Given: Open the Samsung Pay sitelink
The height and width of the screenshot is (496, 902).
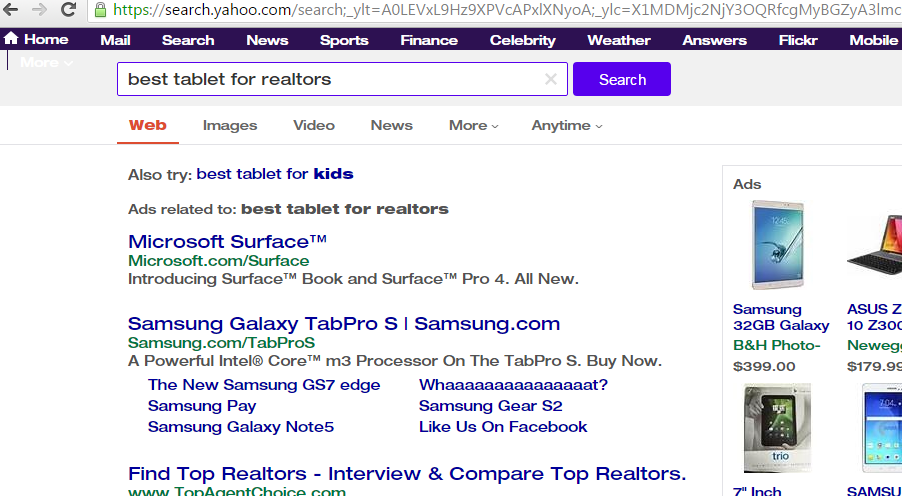Looking at the screenshot, I should pyautogui.click(x=202, y=406).
